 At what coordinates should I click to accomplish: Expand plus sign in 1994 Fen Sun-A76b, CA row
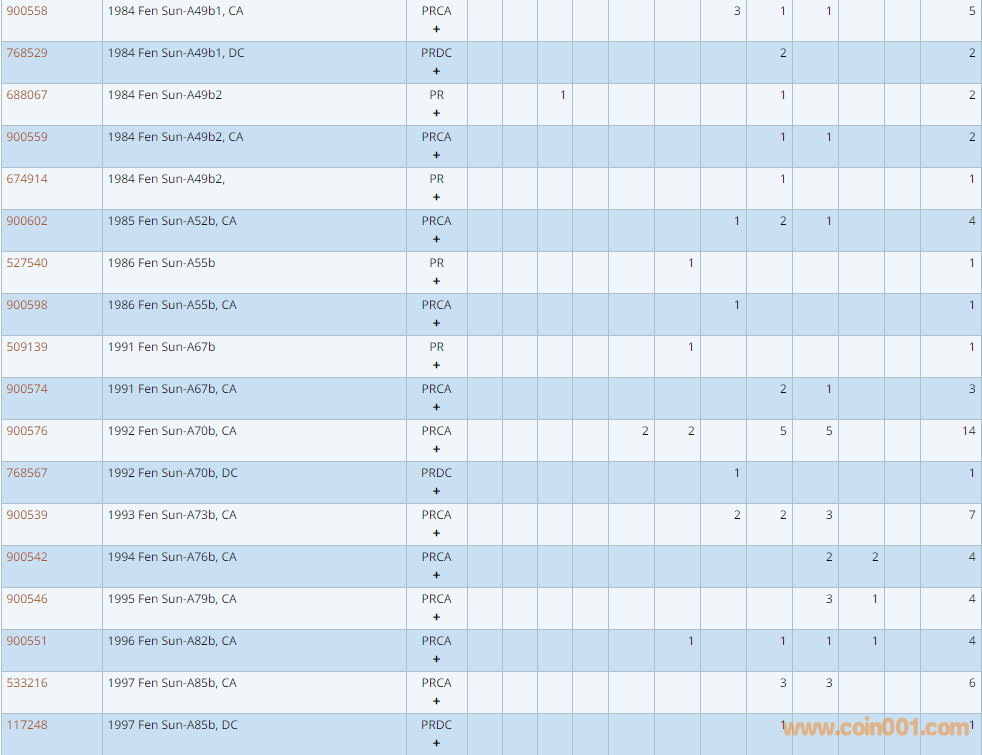436,575
